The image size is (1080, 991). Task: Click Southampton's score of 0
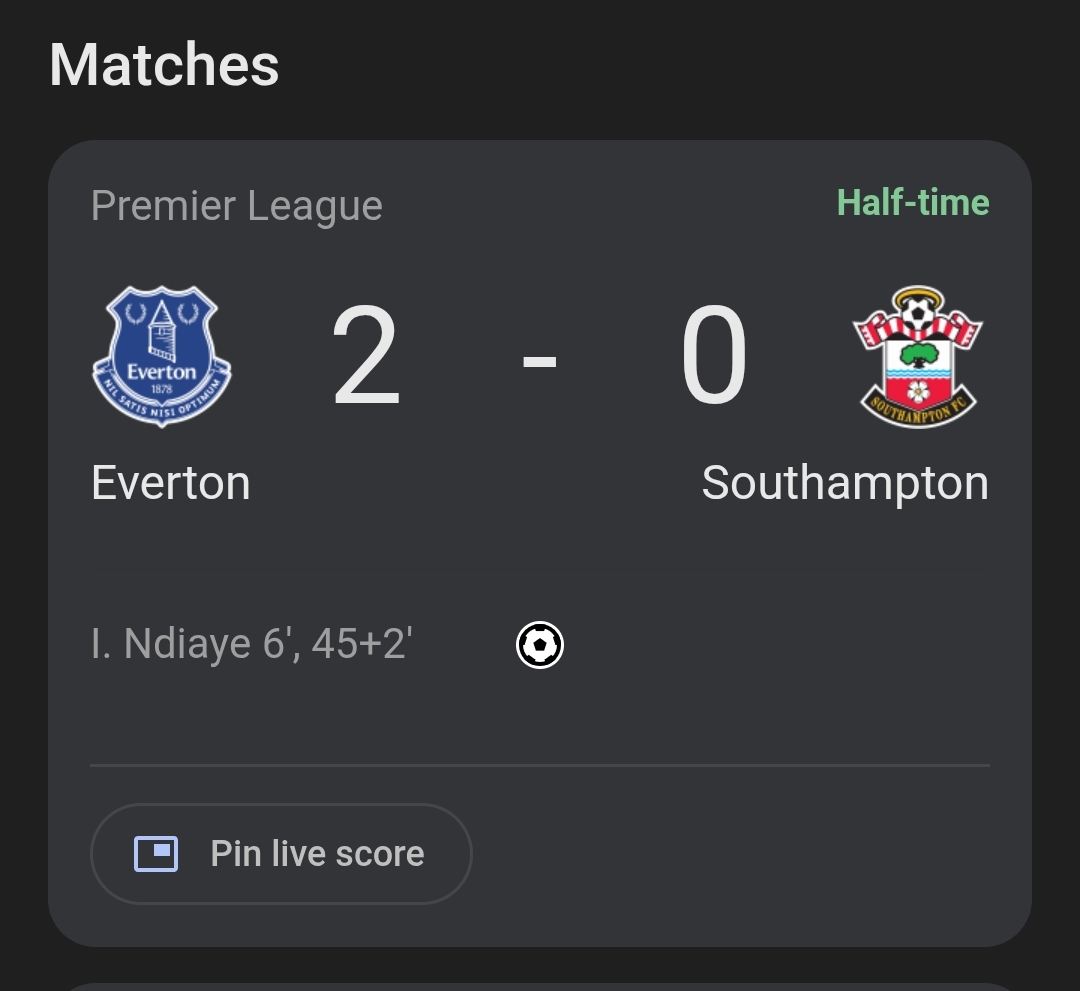point(714,356)
